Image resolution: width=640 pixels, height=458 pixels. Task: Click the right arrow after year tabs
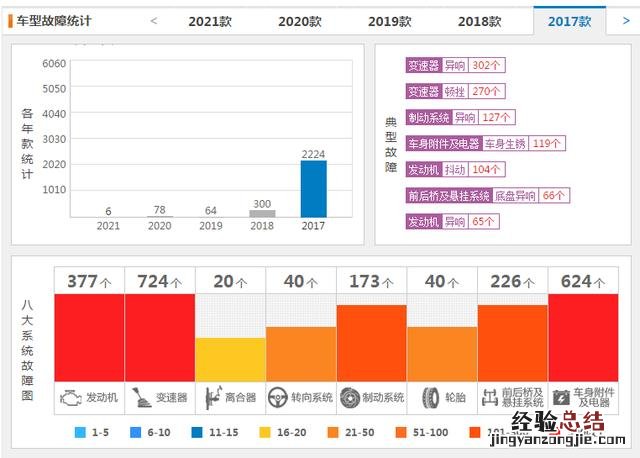point(626,20)
